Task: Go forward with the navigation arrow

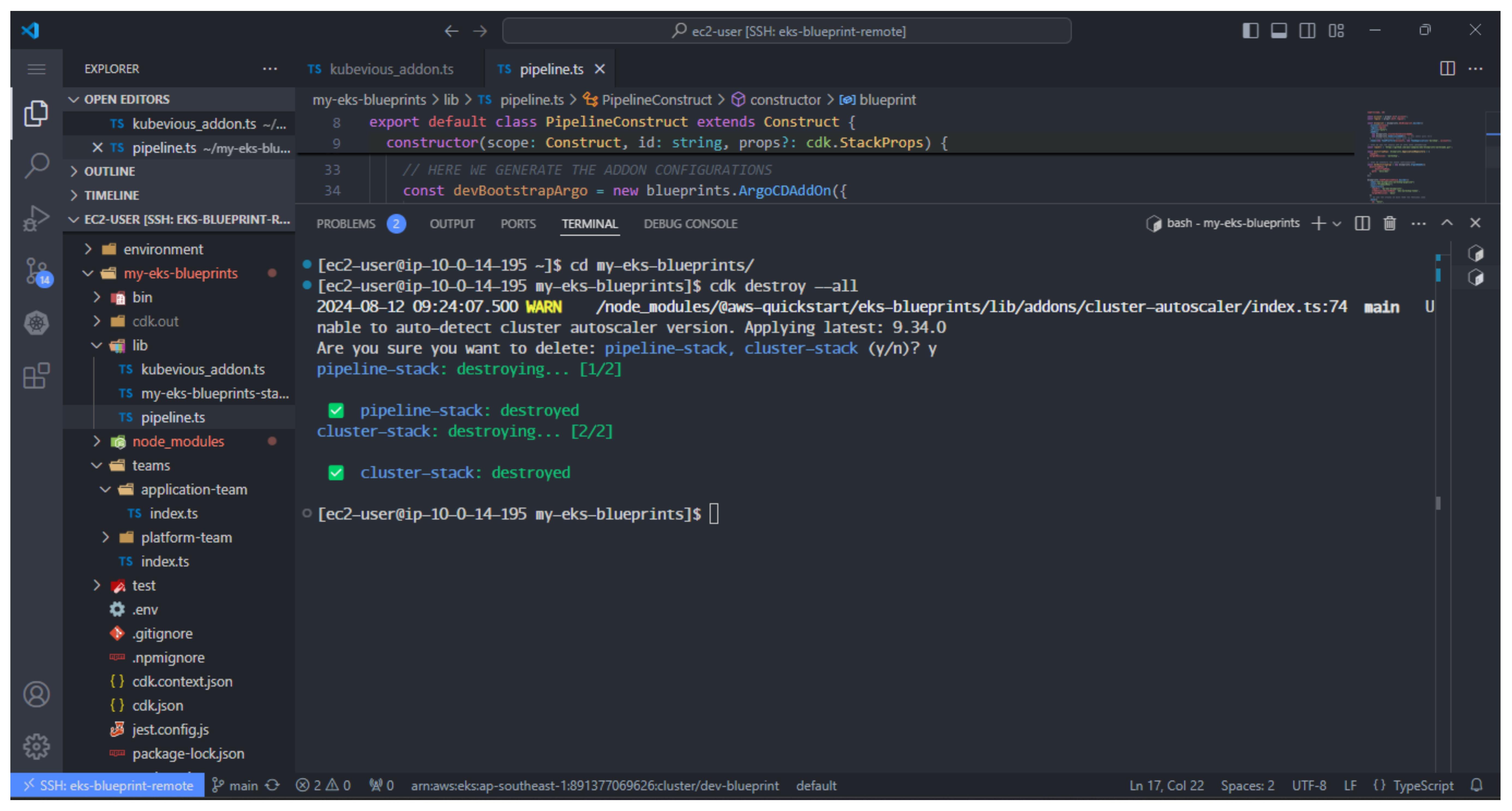Action: [480, 31]
